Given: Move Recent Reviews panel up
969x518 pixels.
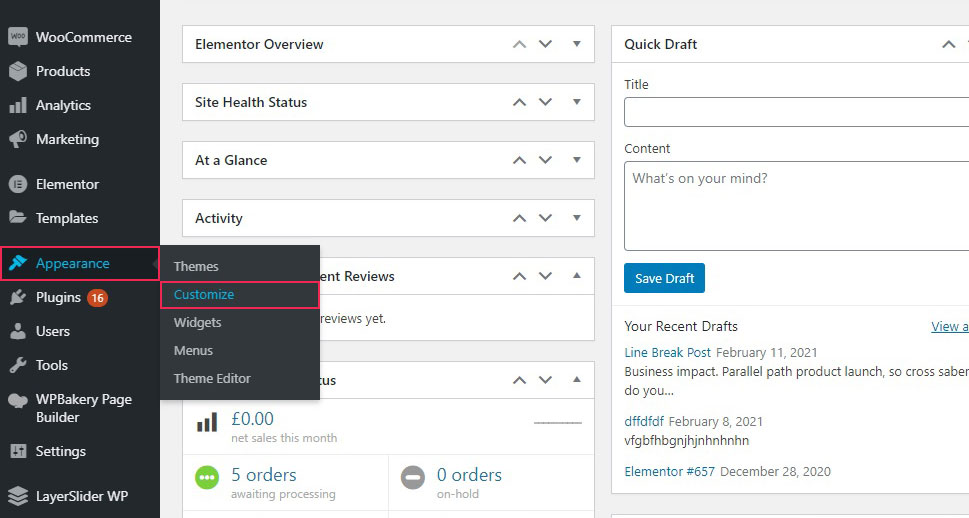Looking at the screenshot, I should (x=520, y=276).
